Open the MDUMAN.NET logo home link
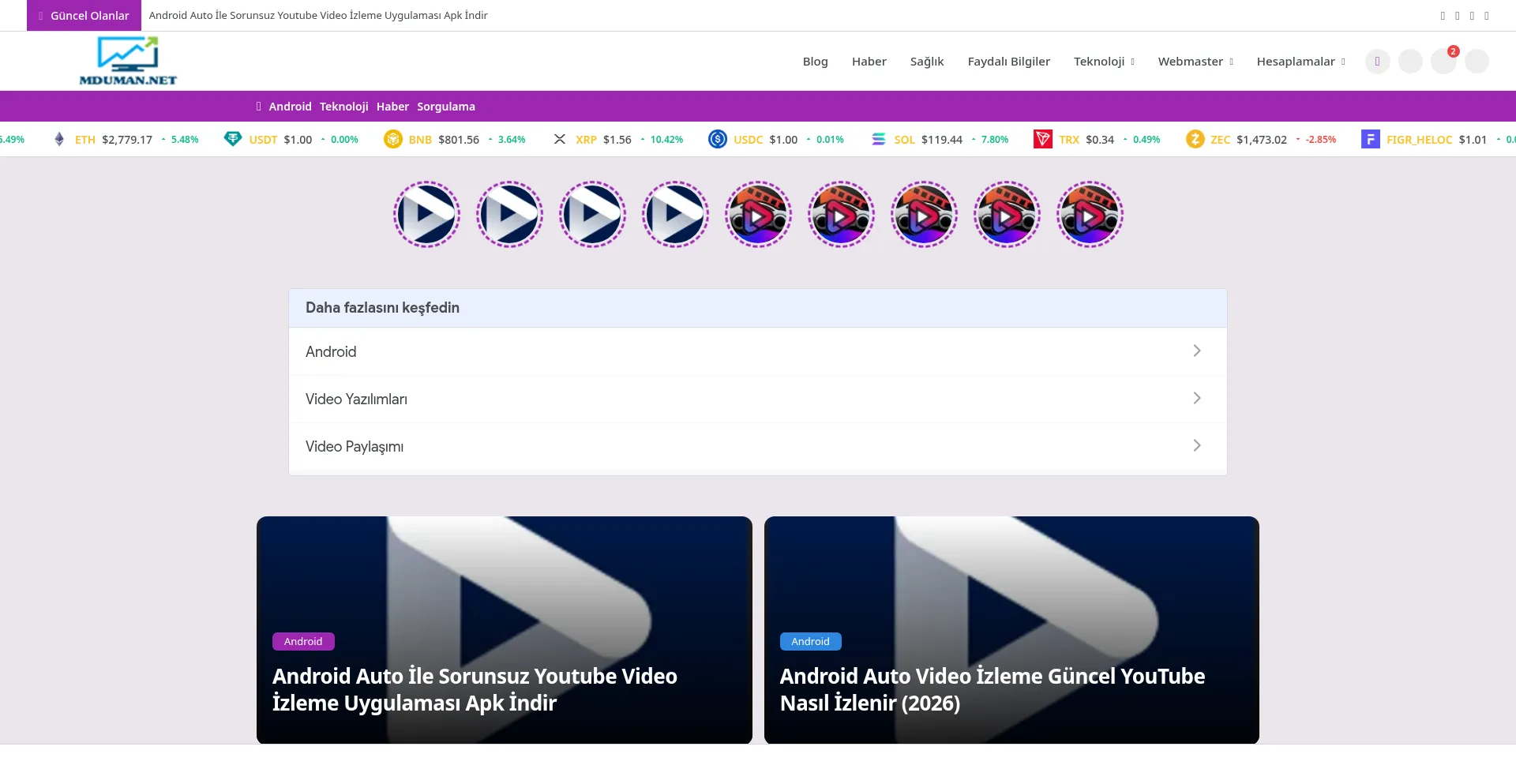 128,61
